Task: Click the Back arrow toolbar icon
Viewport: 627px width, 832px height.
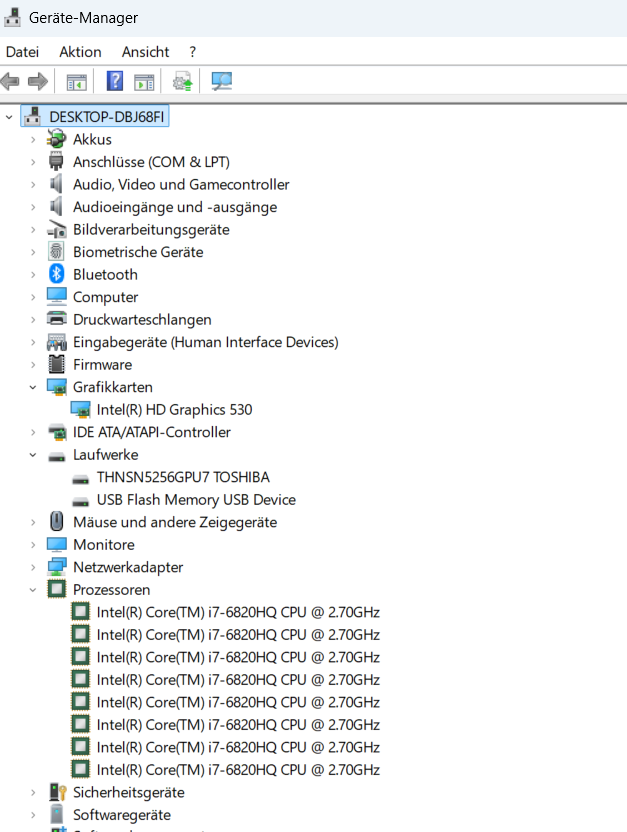Action: point(10,81)
